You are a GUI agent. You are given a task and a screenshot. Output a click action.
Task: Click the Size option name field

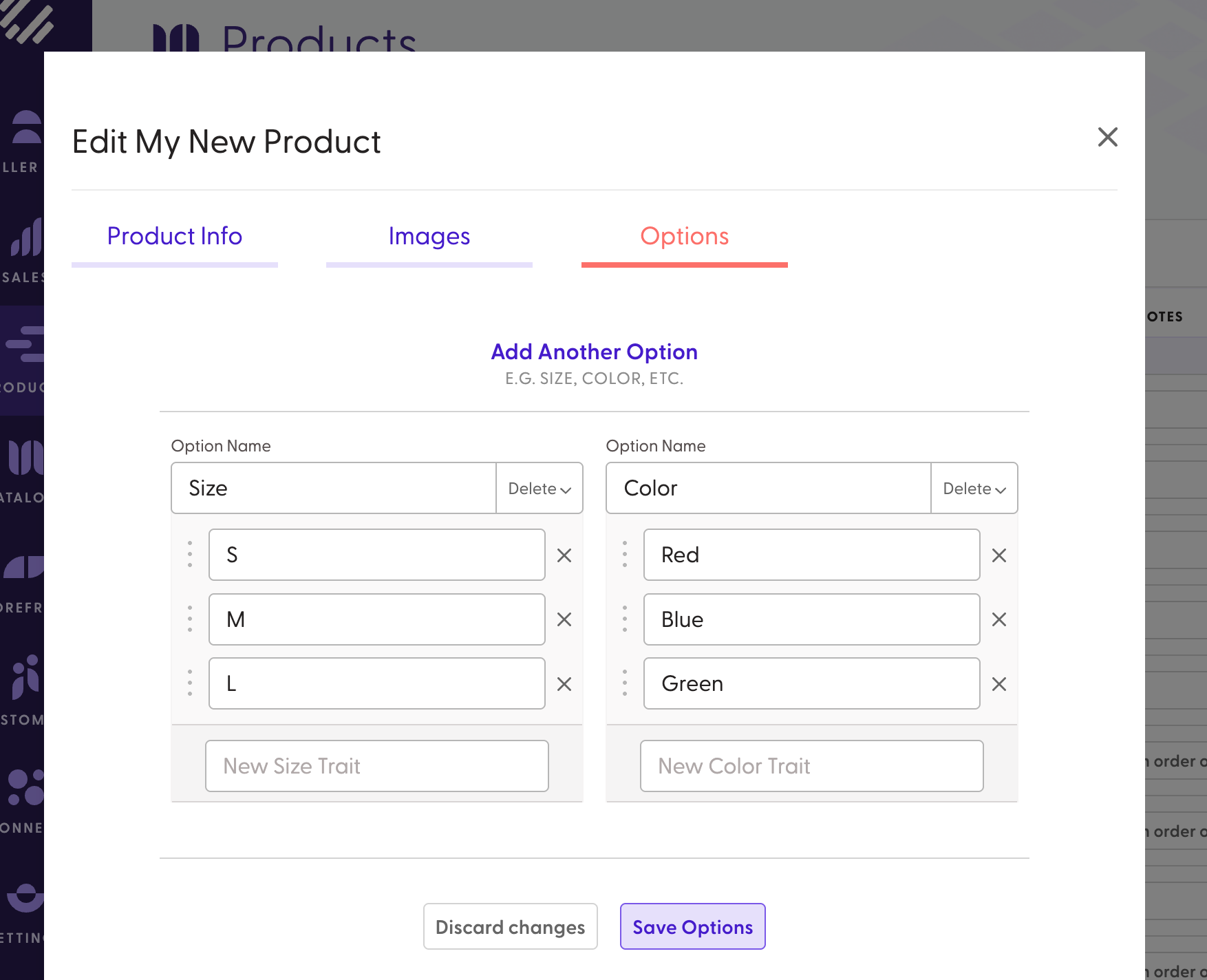(334, 489)
